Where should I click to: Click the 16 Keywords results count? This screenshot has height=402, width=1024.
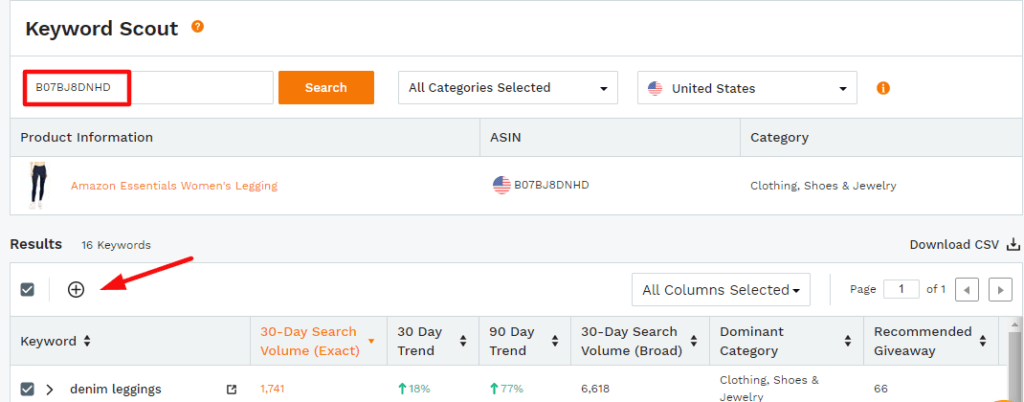(116, 245)
